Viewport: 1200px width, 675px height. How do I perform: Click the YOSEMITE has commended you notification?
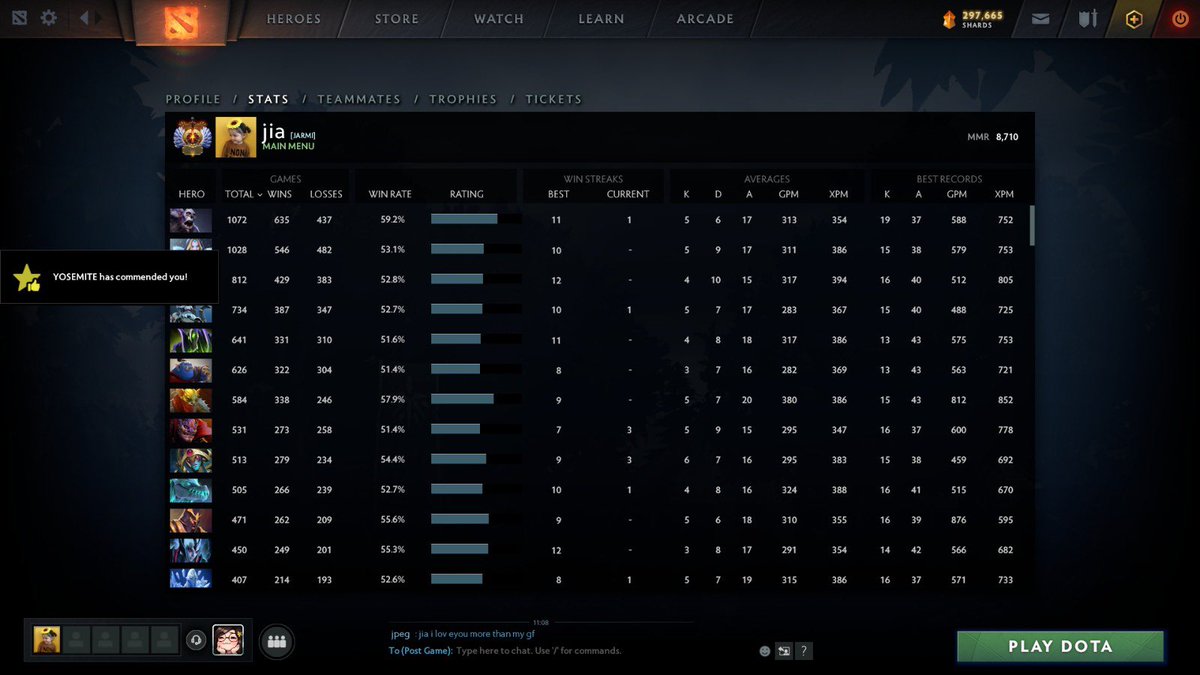pyautogui.click(x=109, y=277)
